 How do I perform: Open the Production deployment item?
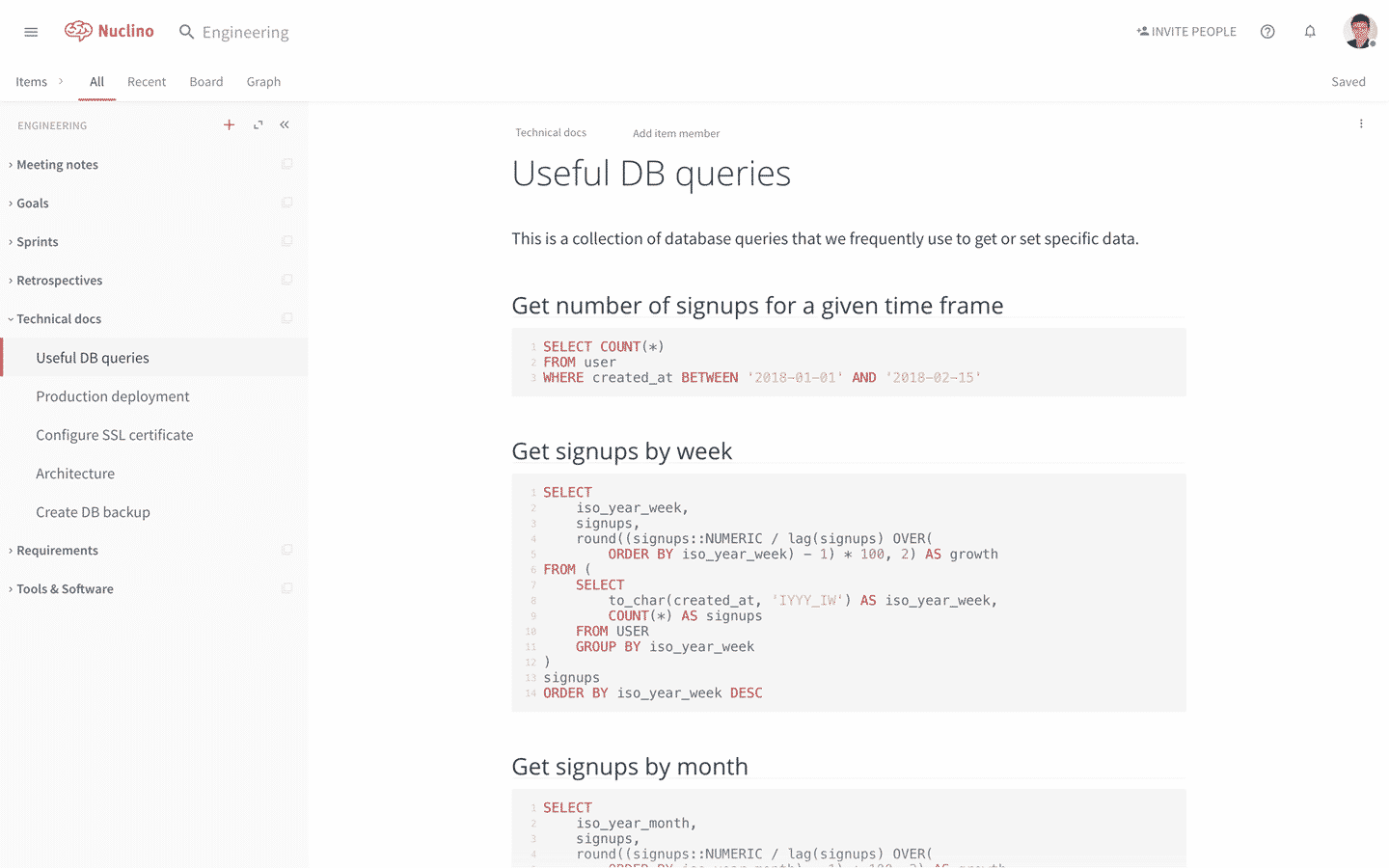coord(112,396)
